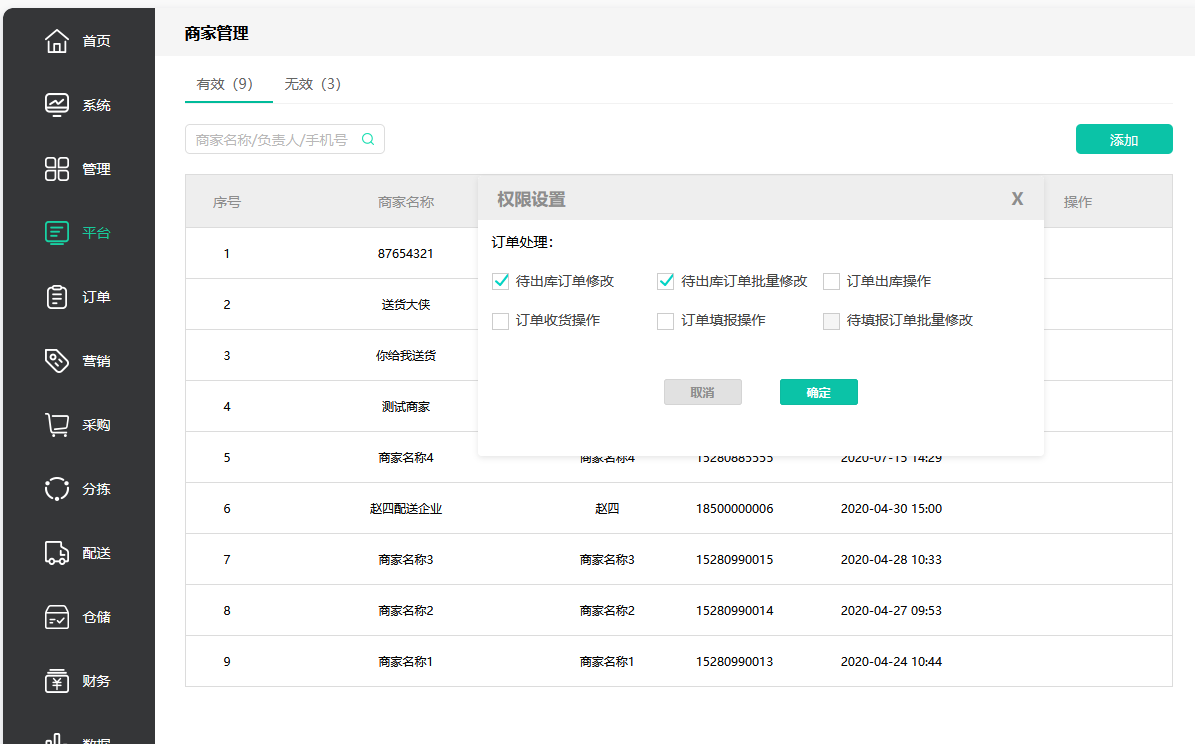Open the 首页 home page via sidebar icon
1195x744 pixels.
50,40
